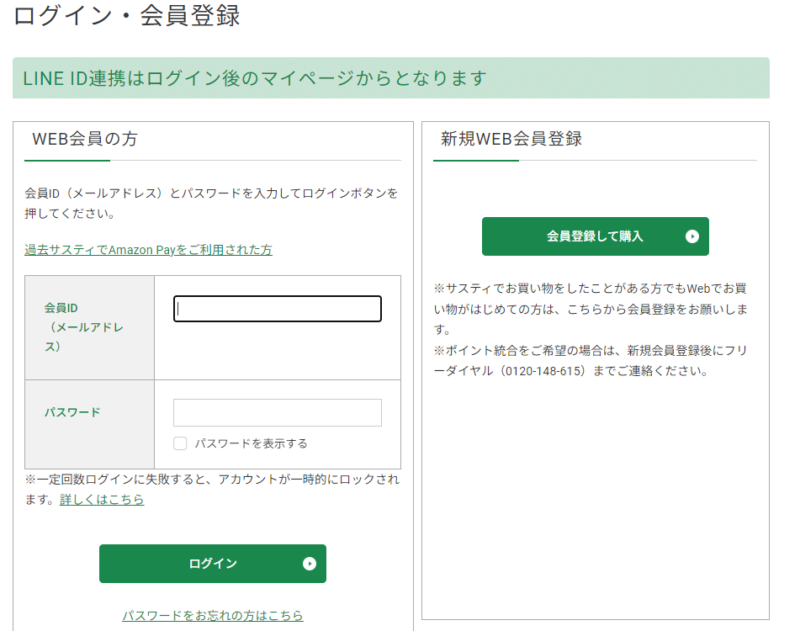Open the 詳しくはこちら link

tap(102, 499)
